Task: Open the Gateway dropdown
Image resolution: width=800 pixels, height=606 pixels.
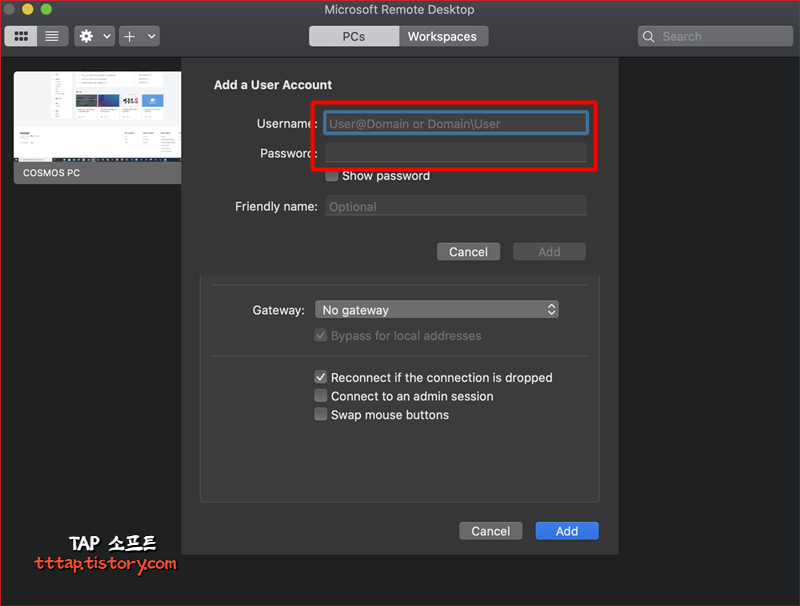Action: tap(437, 310)
